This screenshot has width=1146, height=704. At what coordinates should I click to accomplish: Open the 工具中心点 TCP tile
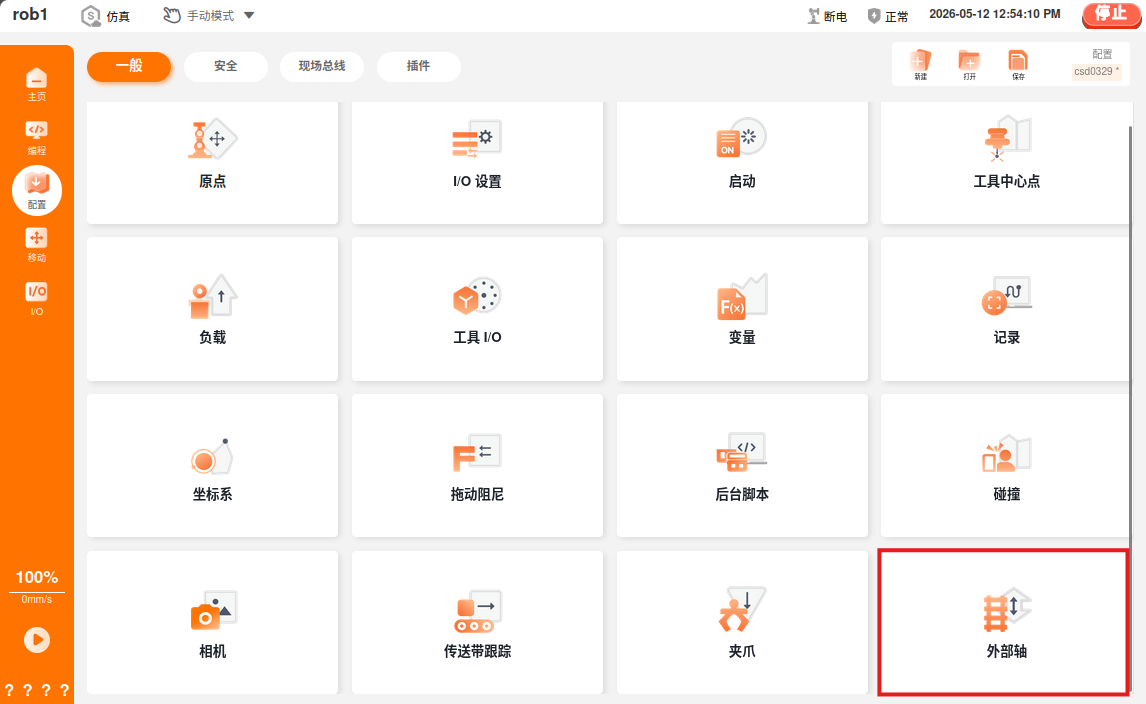(1006, 162)
